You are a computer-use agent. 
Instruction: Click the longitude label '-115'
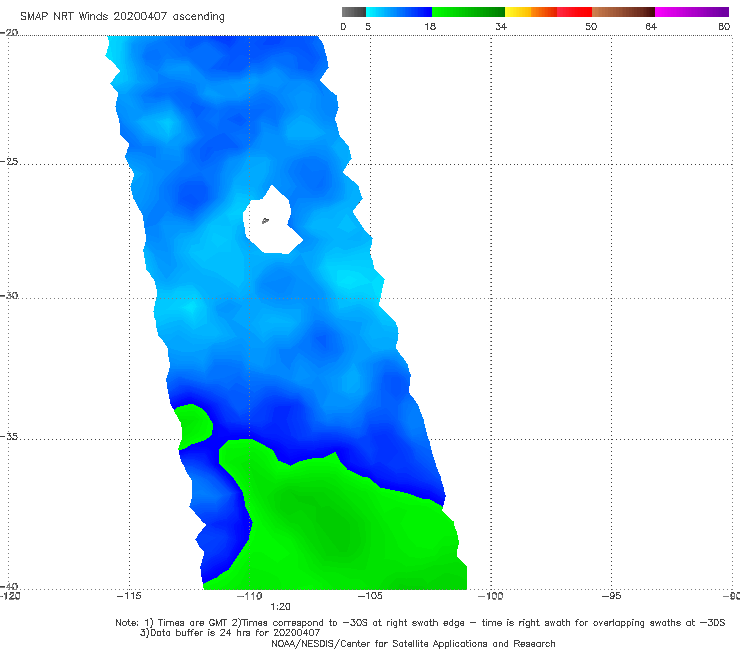pyautogui.click(x=129, y=596)
